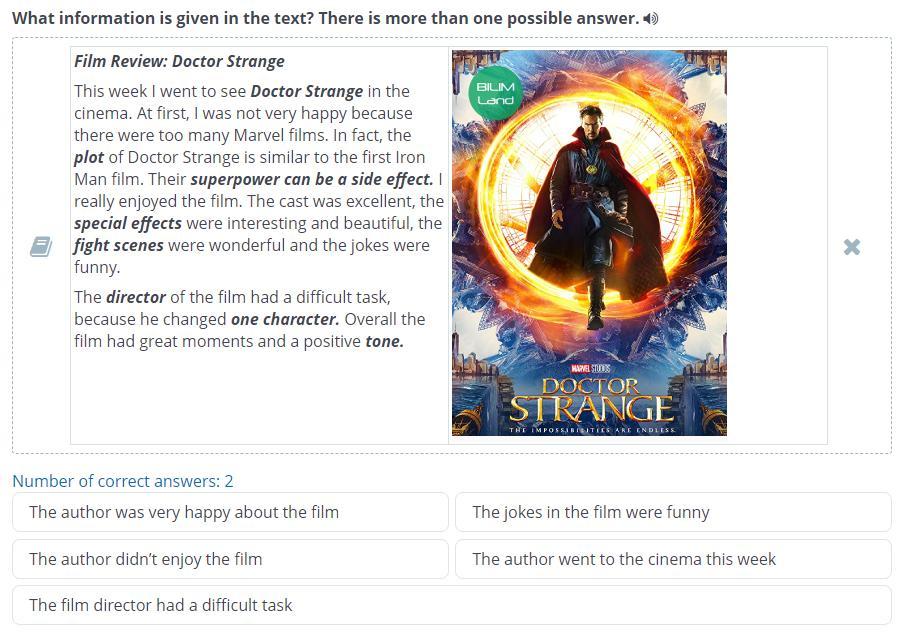Click the bold word "tone" at the end
The height and width of the screenshot is (642, 903).
tap(385, 341)
